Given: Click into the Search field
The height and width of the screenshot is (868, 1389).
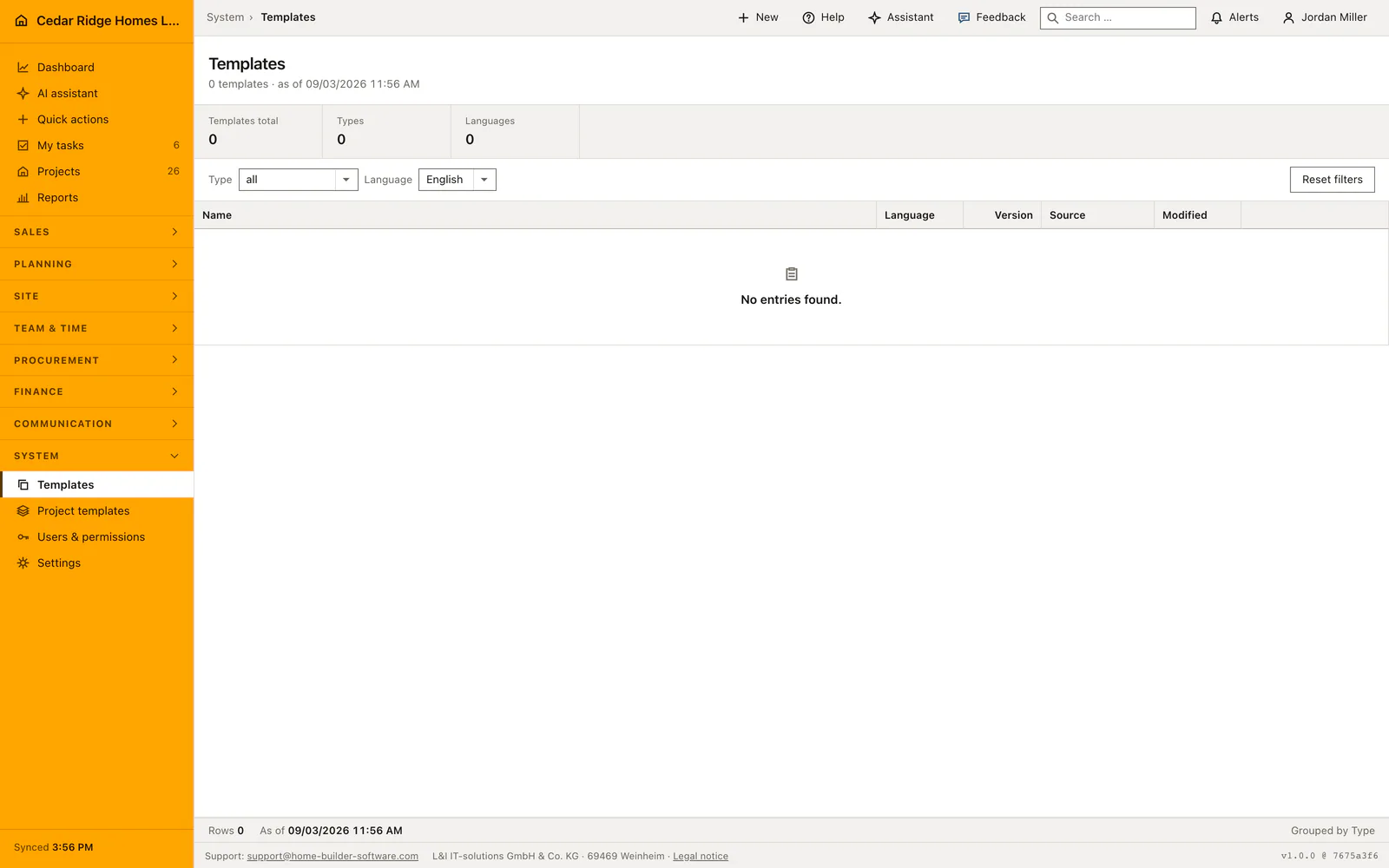Looking at the screenshot, I should pyautogui.click(x=1117, y=17).
